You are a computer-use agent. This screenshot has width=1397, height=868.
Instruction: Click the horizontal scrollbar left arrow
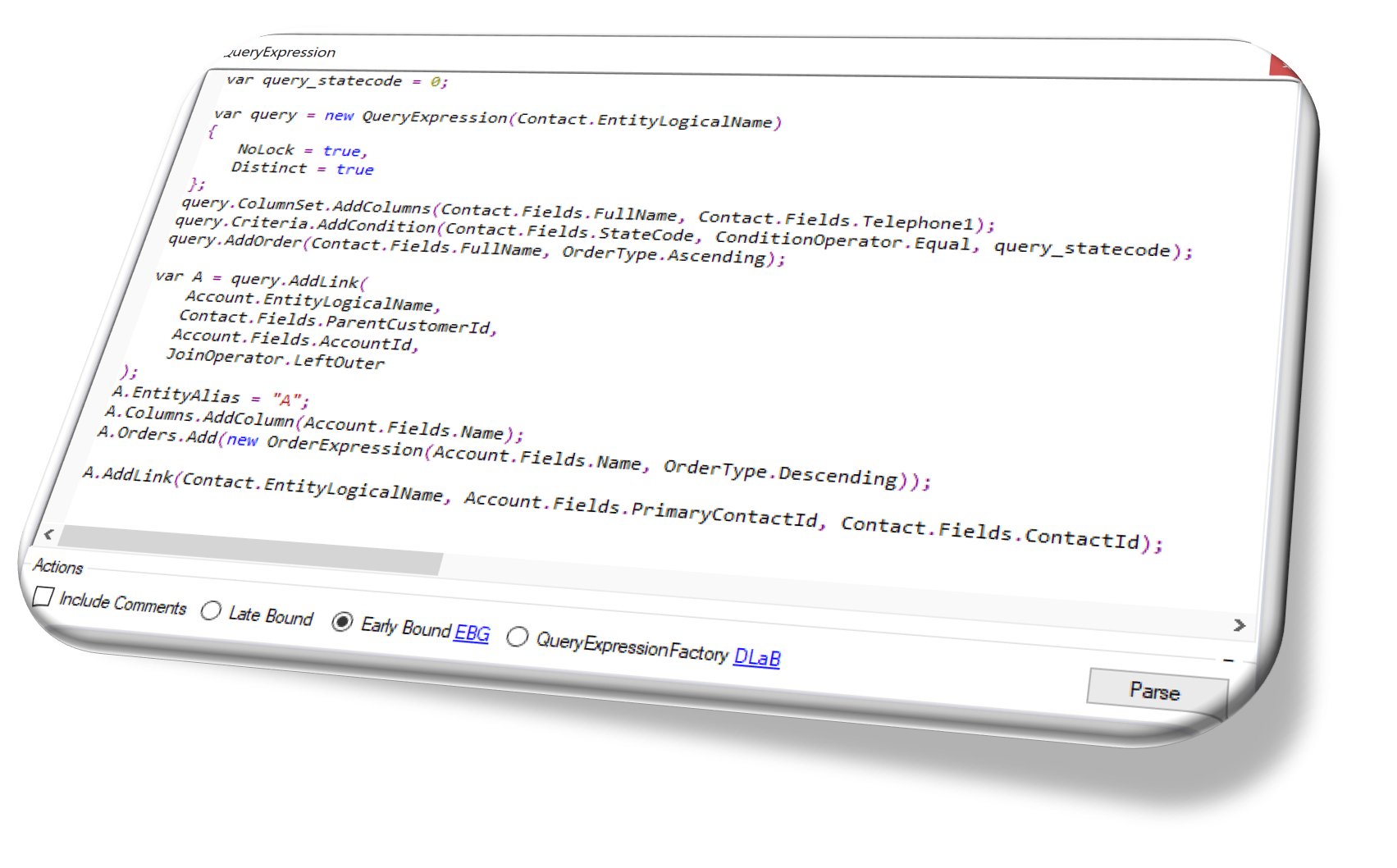coord(48,534)
